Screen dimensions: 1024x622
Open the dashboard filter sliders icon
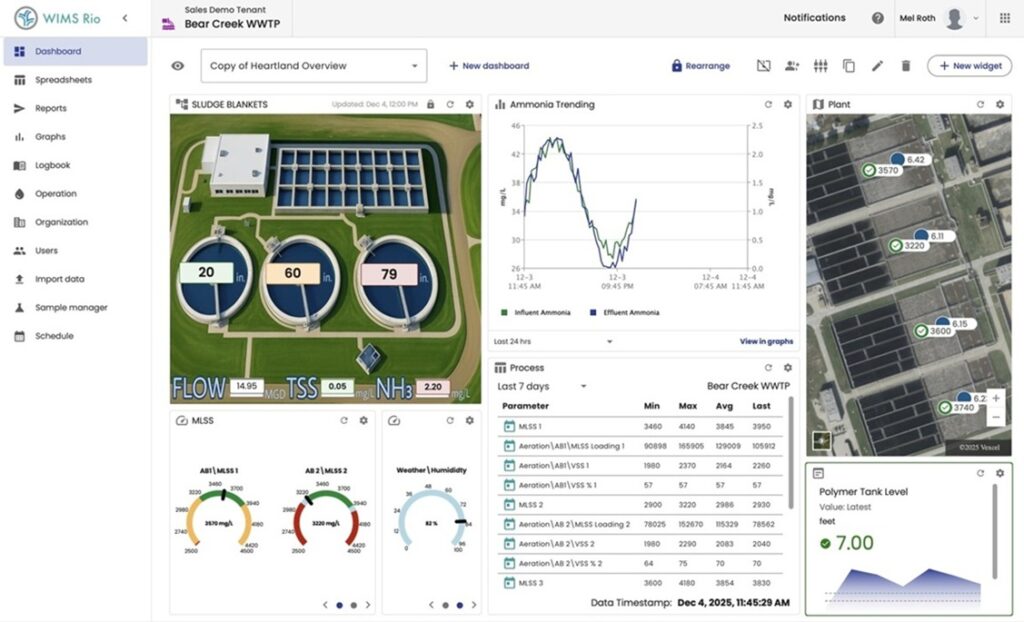click(820, 66)
